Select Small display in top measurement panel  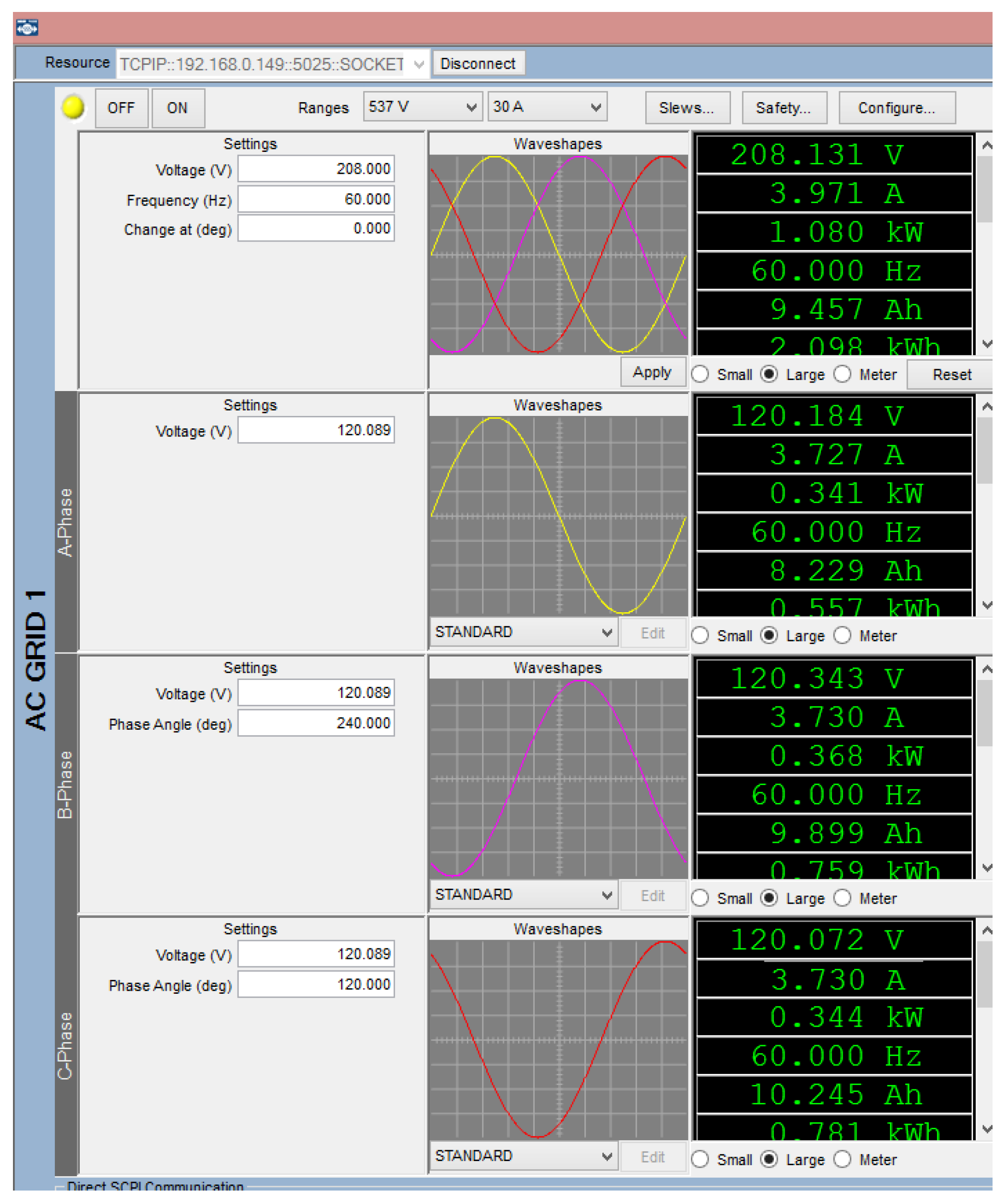[x=700, y=375]
